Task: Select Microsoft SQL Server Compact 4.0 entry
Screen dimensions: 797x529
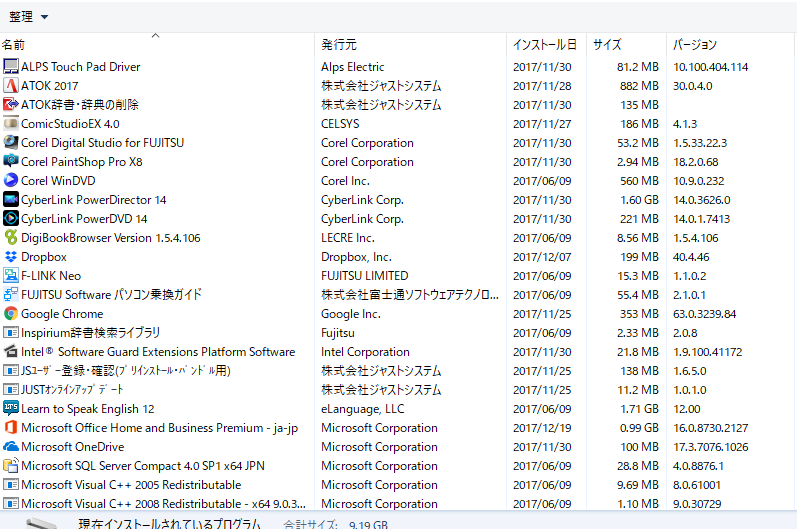Action: 144,466
